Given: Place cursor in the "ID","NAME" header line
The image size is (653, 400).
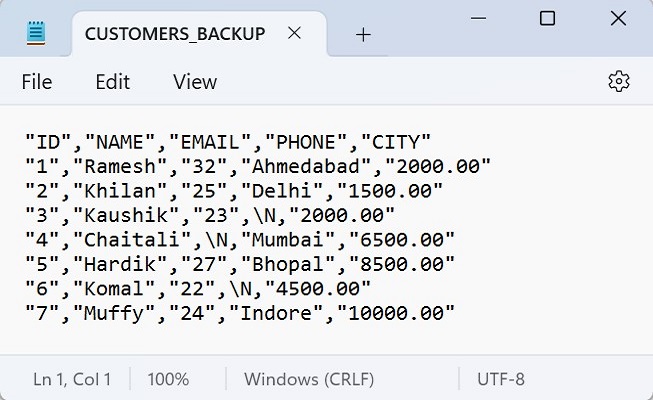Looking at the screenshot, I should click(228, 142).
